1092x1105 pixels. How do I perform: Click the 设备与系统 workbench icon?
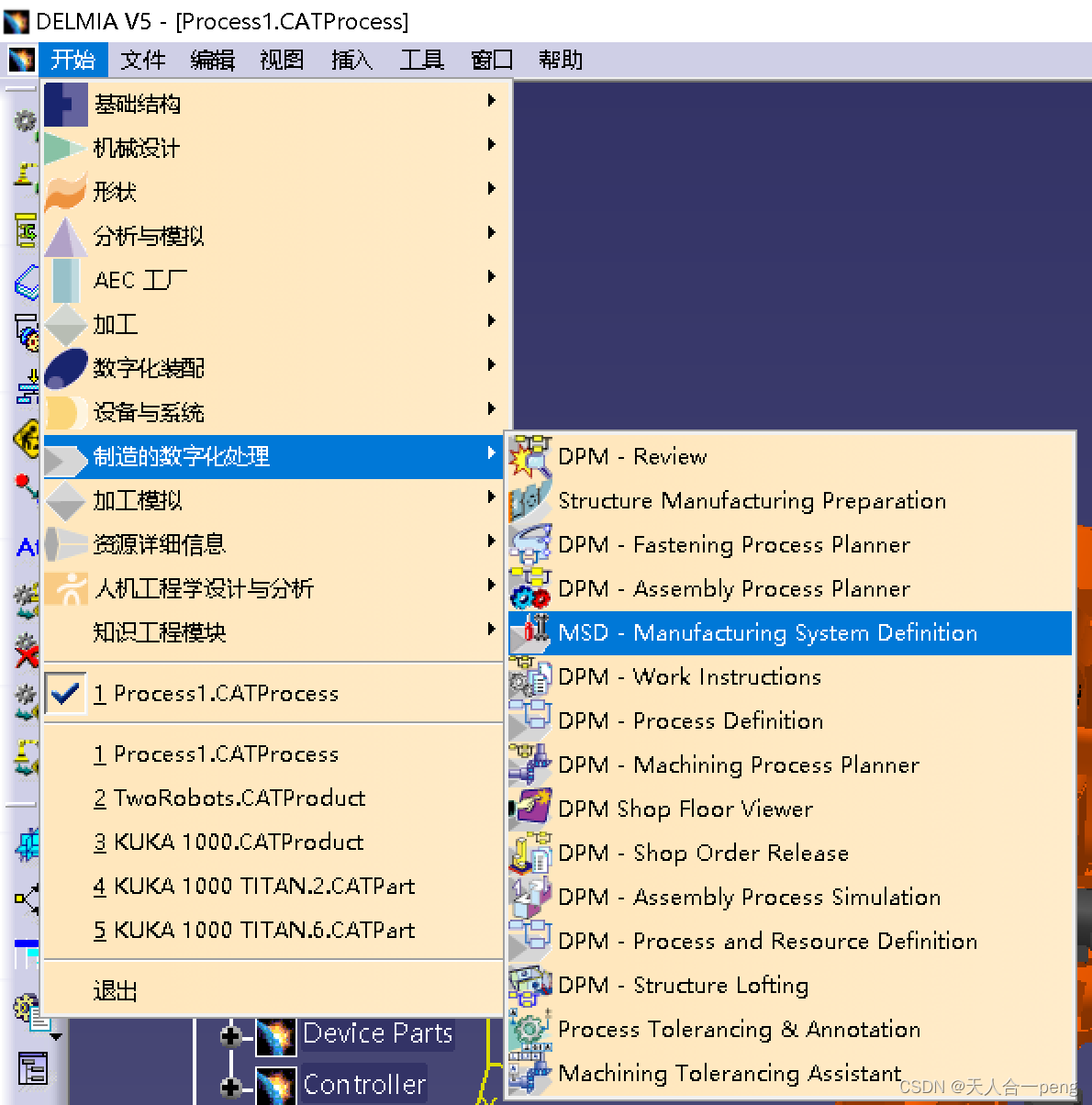point(65,412)
